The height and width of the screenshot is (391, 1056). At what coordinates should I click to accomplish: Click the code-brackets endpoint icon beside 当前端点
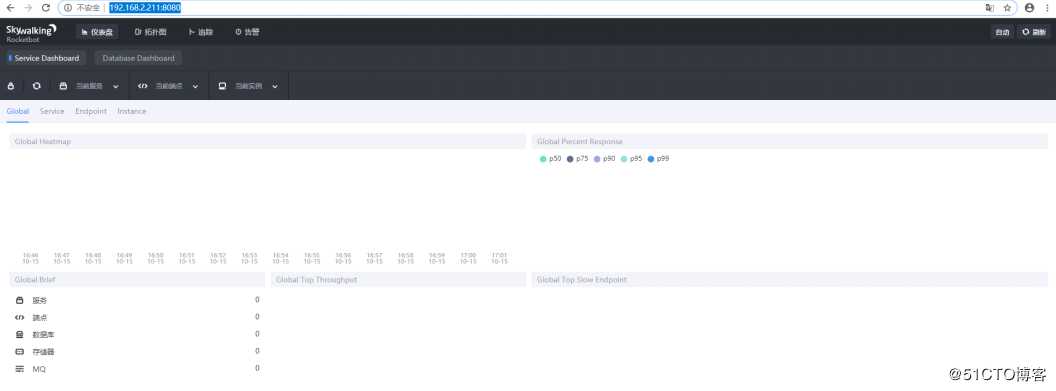(142, 86)
